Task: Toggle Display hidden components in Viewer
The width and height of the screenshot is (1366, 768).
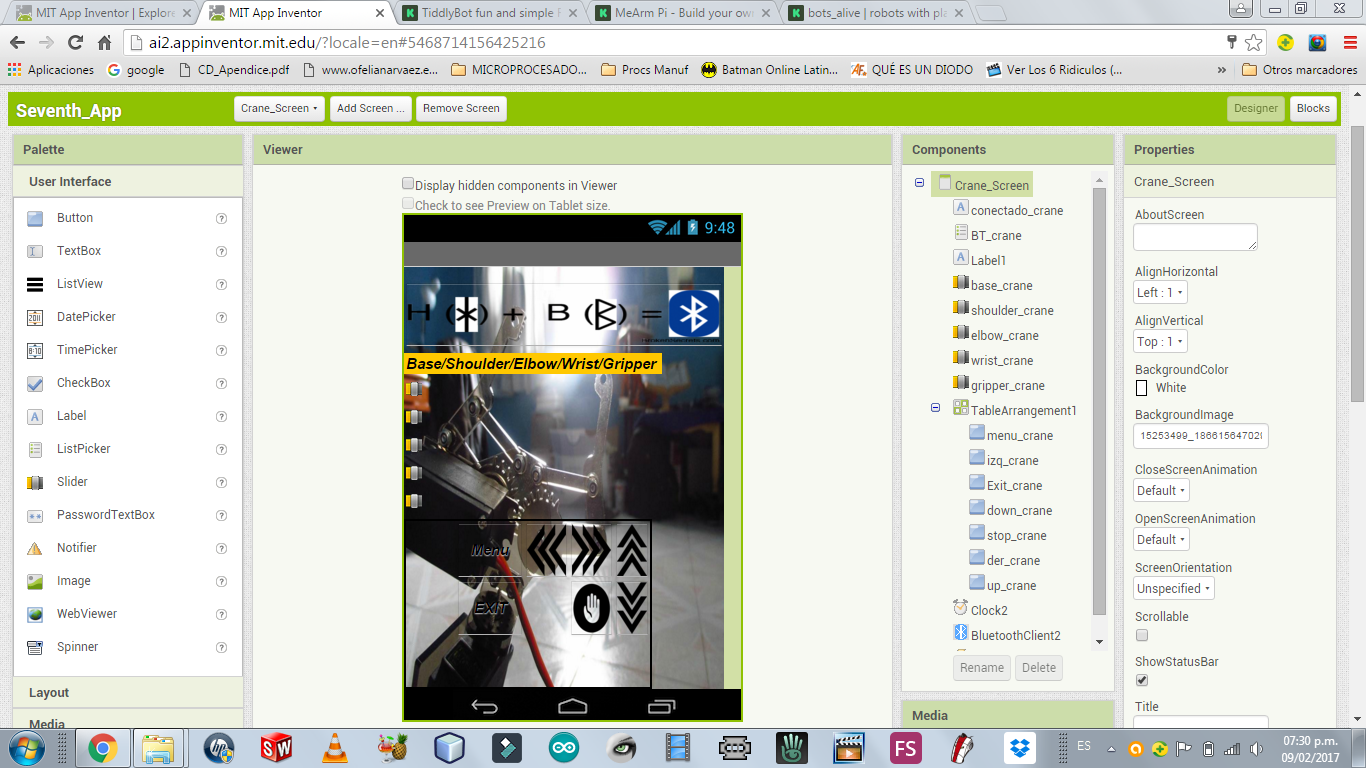Action: click(x=408, y=184)
